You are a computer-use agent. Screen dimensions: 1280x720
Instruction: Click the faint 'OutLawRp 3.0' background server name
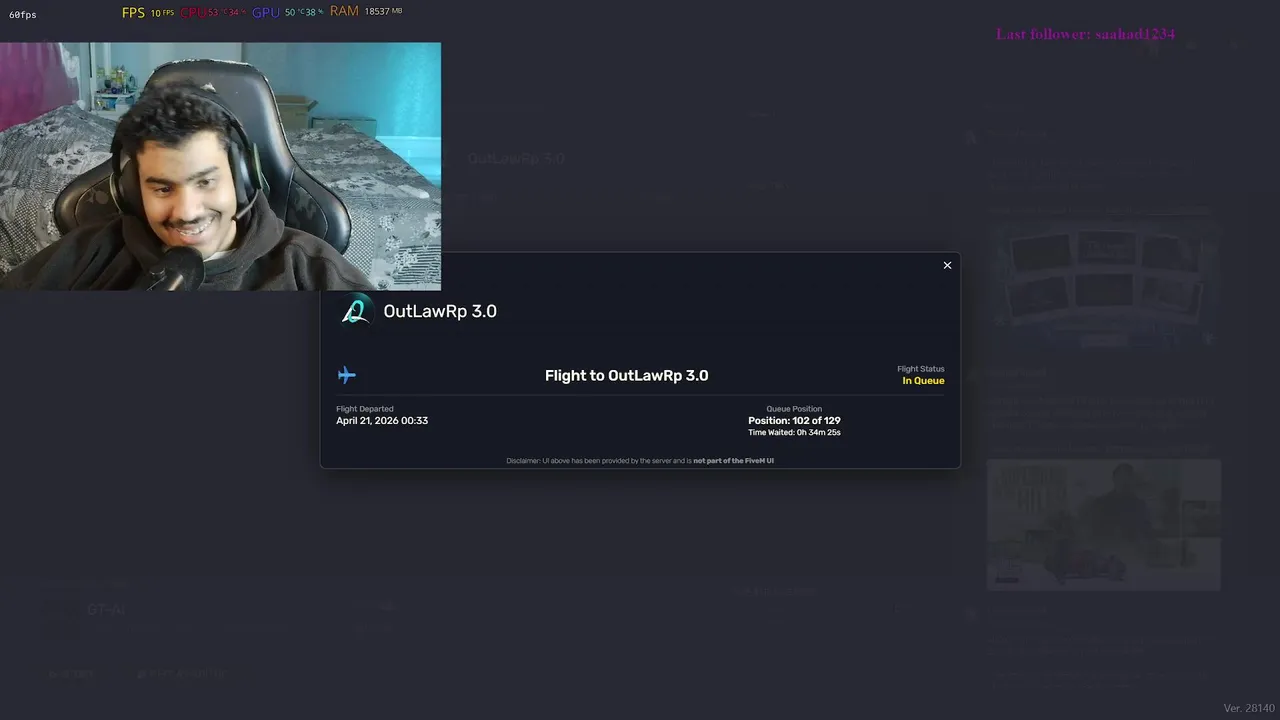pos(516,158)
